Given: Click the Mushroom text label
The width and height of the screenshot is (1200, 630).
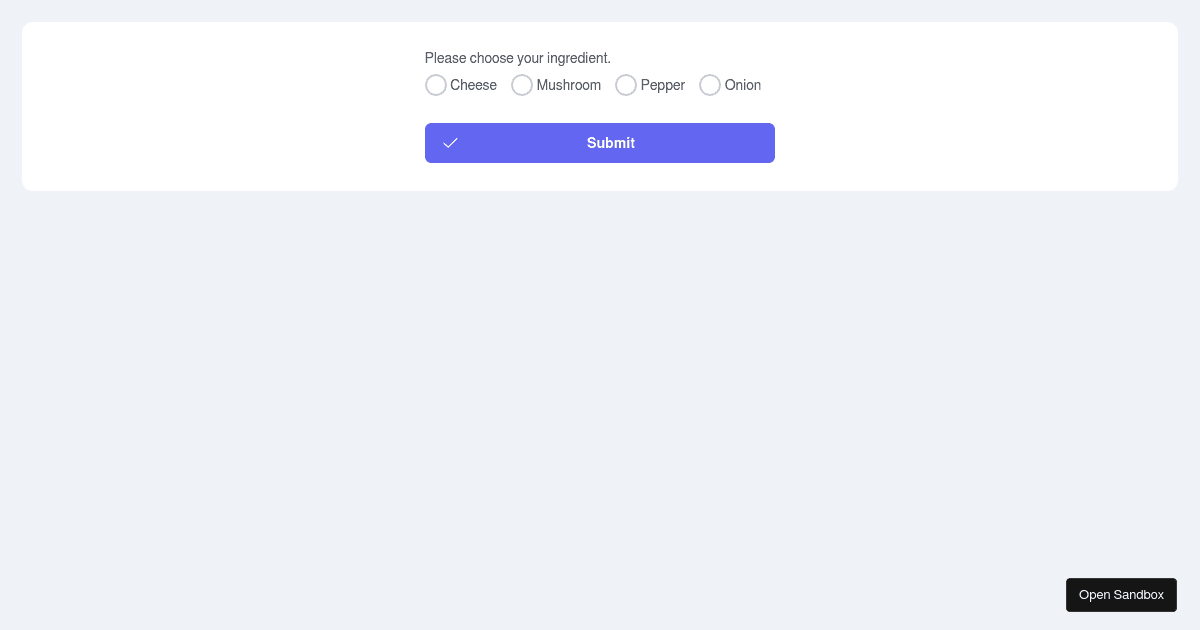Looking at the screenshot, I should pyautogui.click(x=569, y=85).
